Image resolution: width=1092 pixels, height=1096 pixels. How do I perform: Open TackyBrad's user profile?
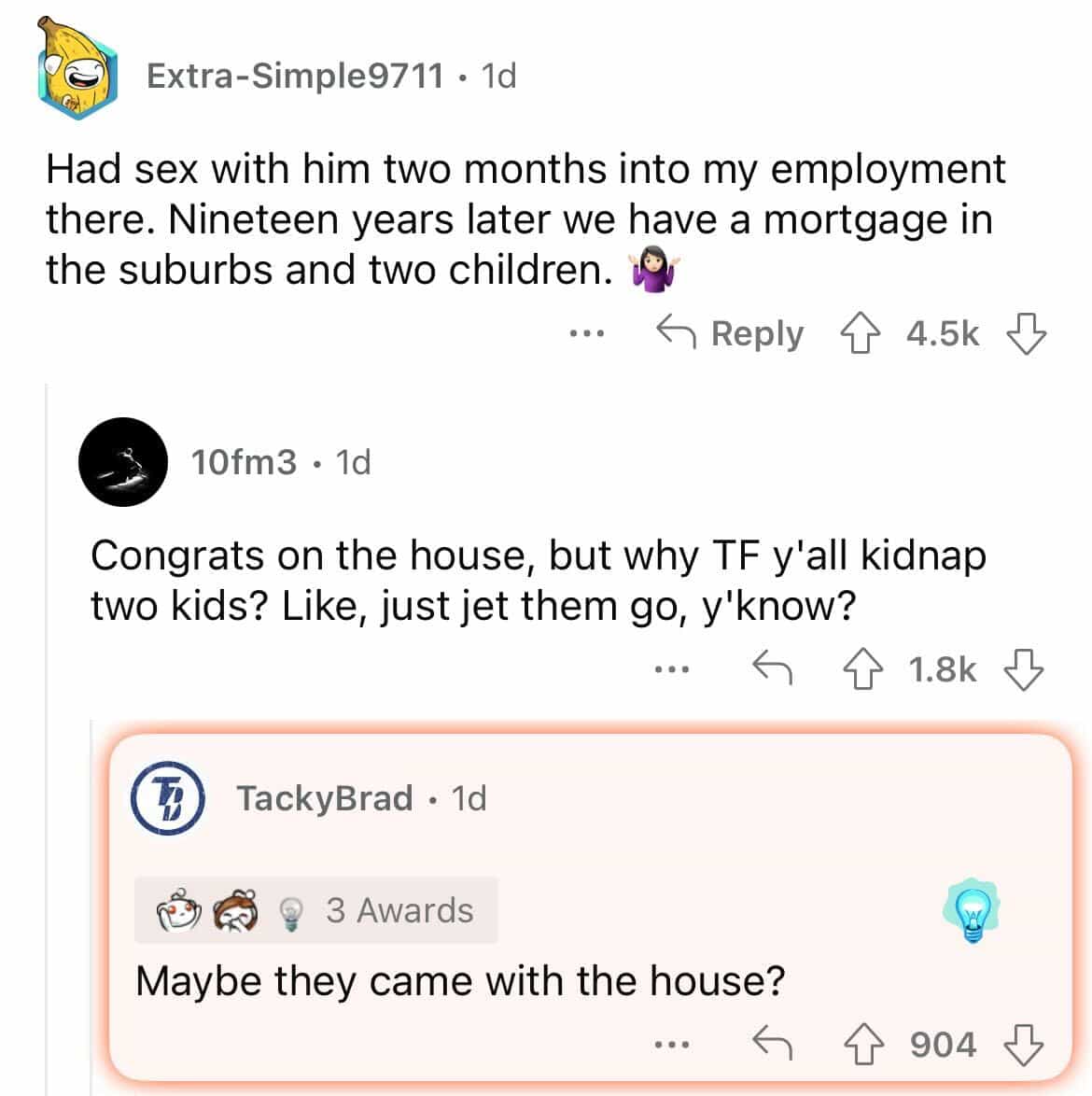[324, 798]
